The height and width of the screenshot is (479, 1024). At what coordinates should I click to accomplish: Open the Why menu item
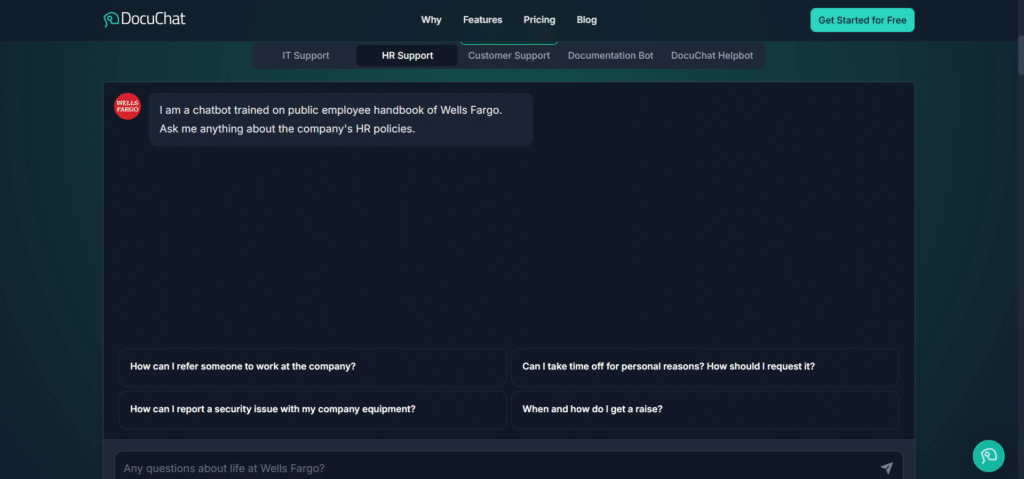coord(431,20)
